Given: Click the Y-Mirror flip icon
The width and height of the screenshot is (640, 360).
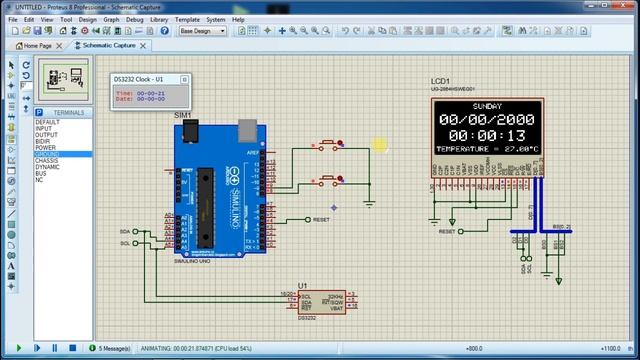Looking at the screenshot, I should [x=26, y=109].
